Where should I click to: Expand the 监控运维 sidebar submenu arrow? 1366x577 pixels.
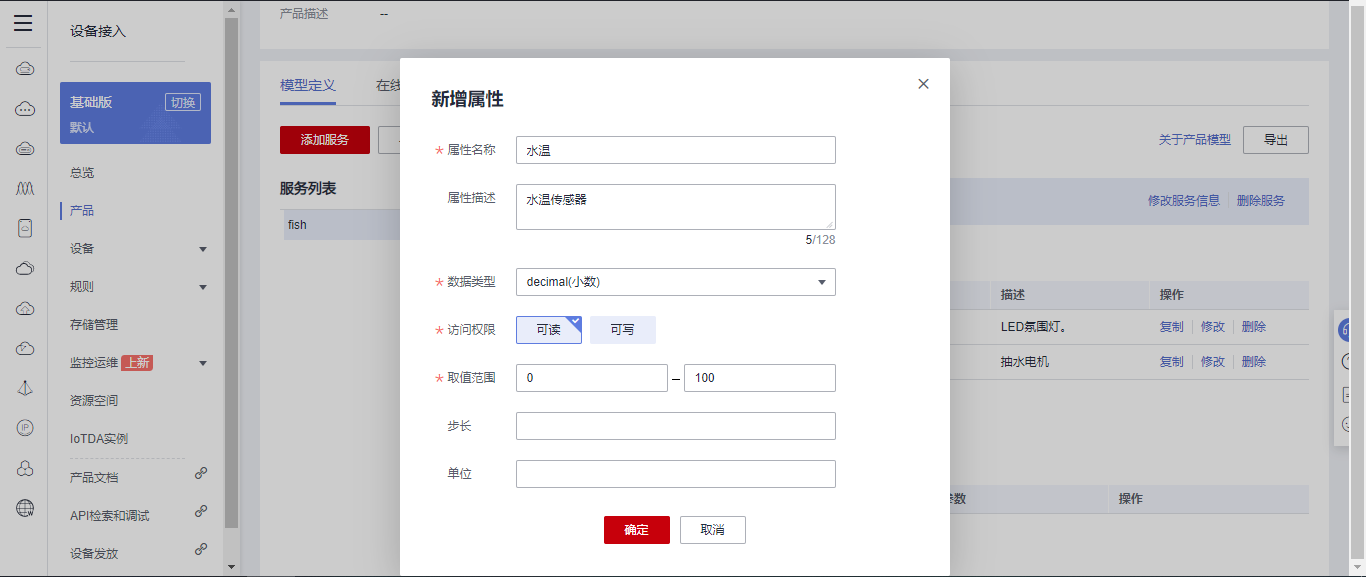[x=203, y=363]
